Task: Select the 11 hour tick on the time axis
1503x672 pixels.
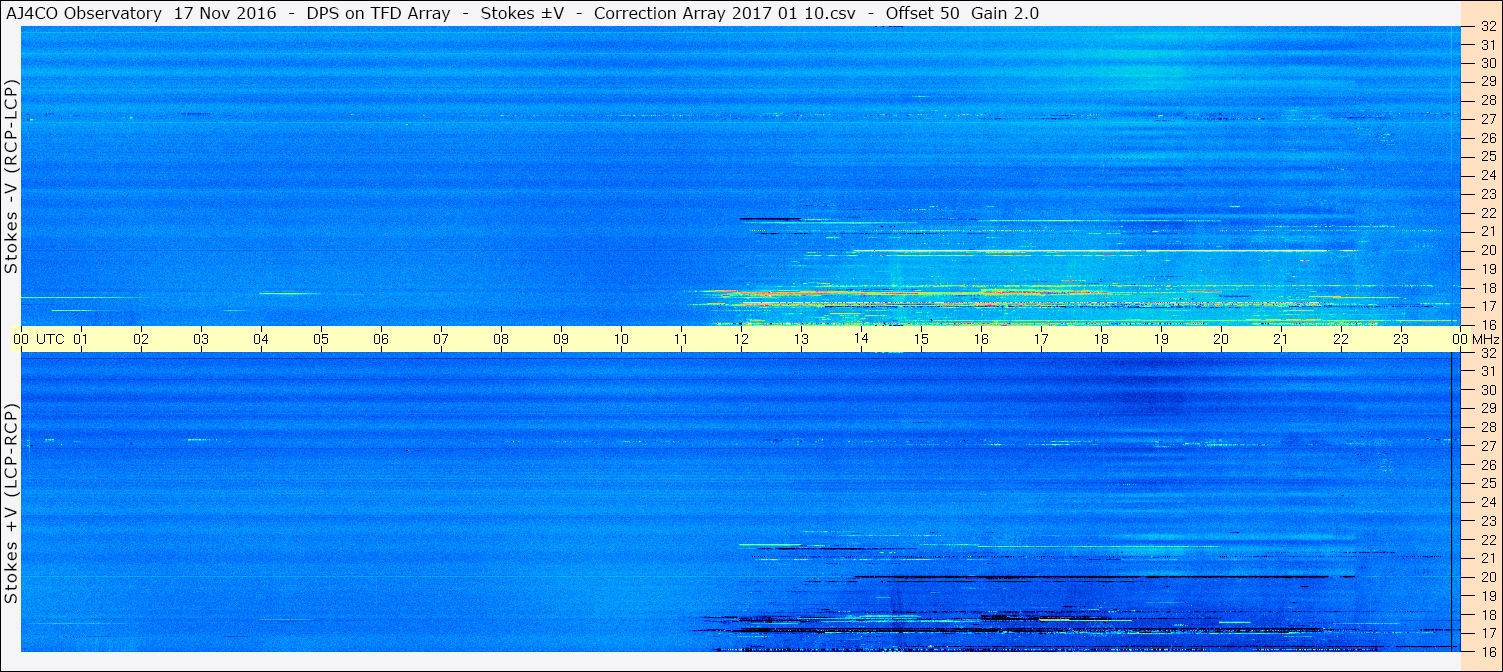Action: (x=681, y=339)
